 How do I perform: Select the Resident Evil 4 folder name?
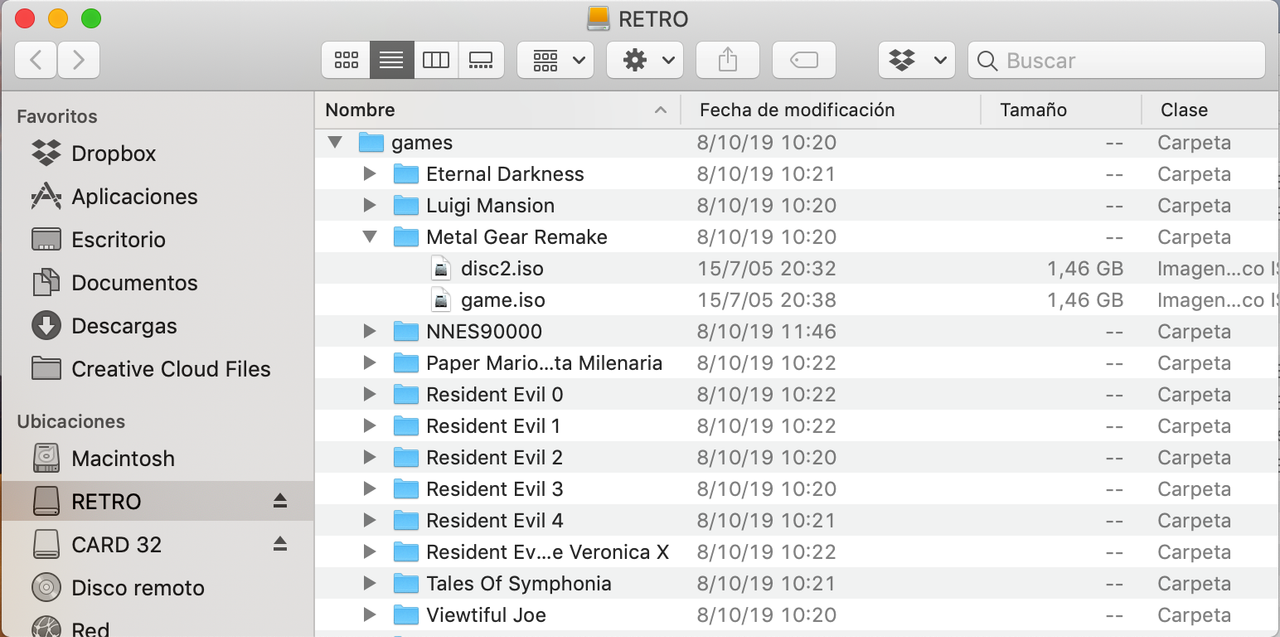coord(494,520)
